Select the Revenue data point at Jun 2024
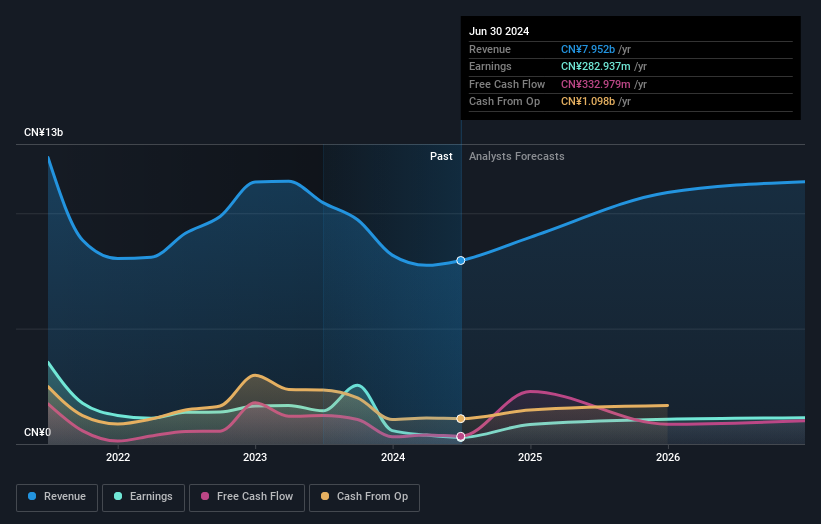The height and width of the screenshot is (524, 821). 461,261
